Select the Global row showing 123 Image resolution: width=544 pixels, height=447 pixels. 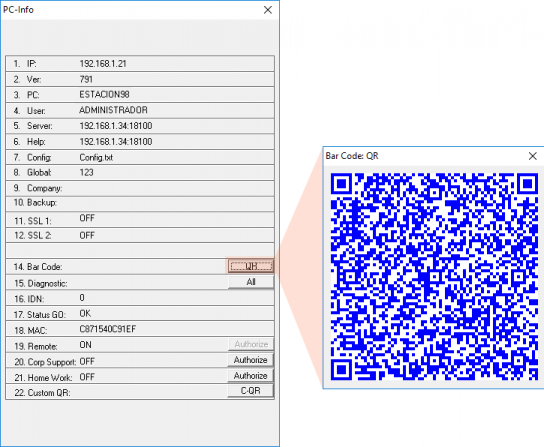tap(140, 172)
